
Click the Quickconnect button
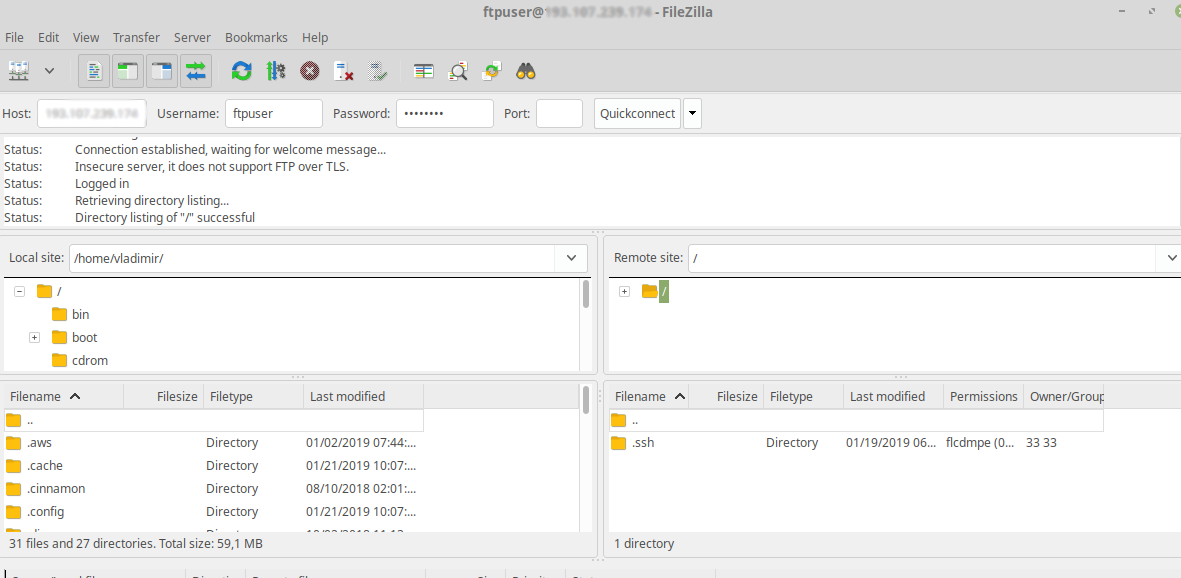[x=637, y=114]
